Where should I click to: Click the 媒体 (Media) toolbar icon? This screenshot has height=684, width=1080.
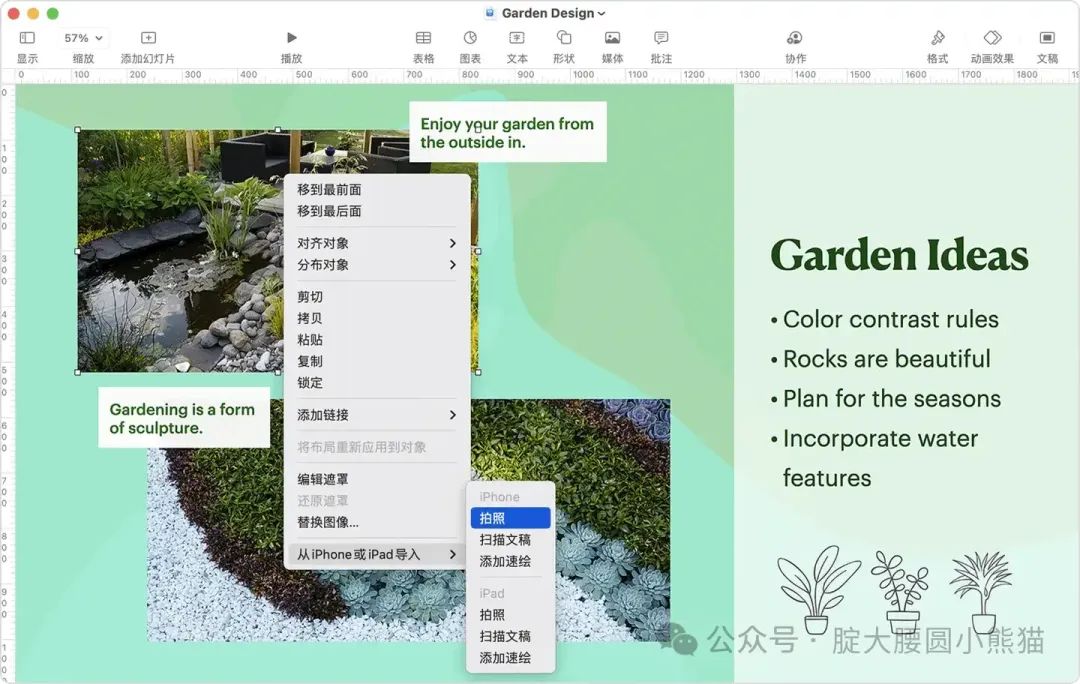[612, 38]
